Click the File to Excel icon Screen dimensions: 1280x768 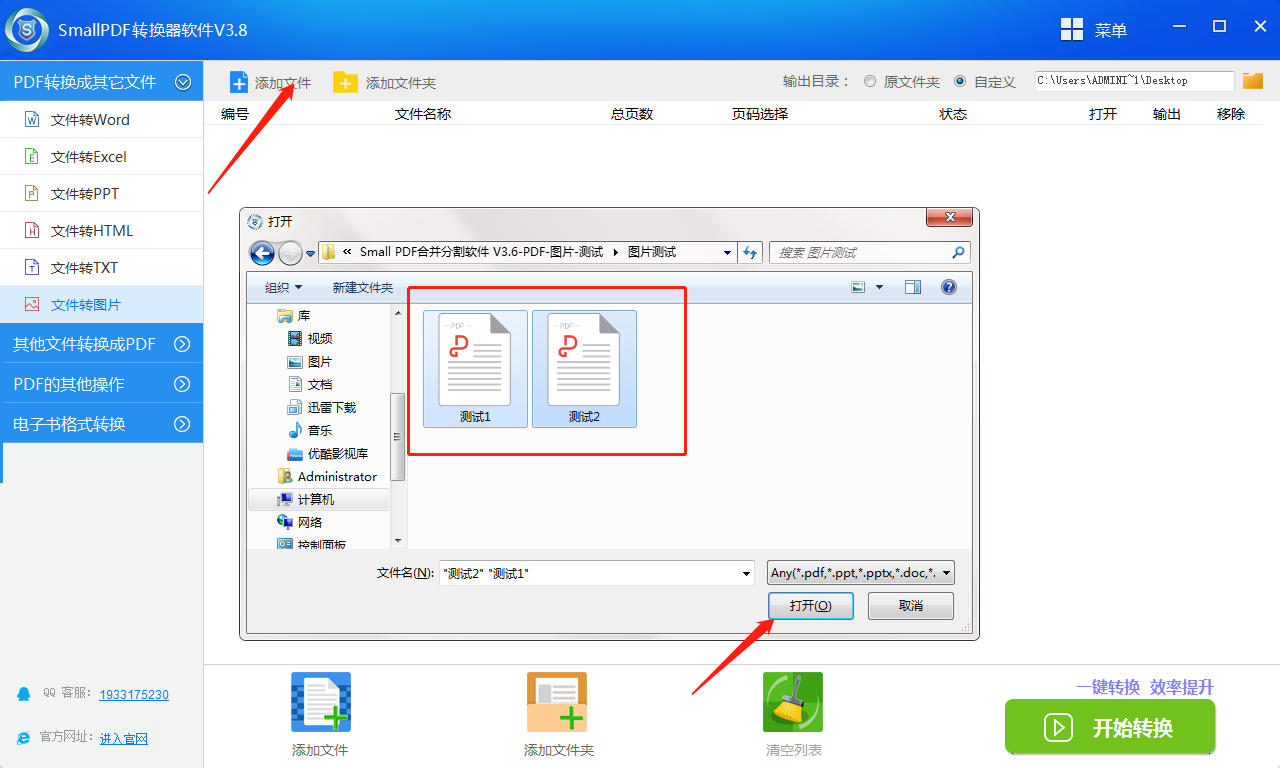point(32,157)
